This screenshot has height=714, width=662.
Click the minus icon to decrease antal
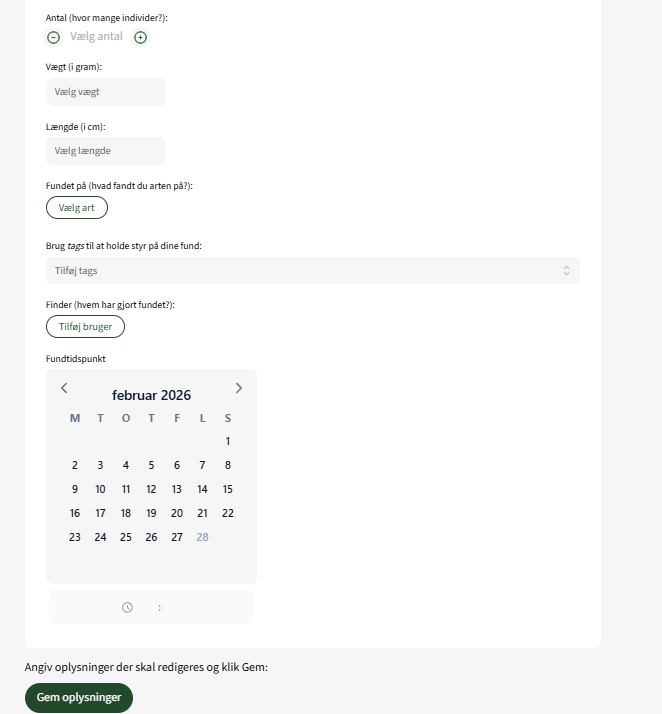(x=54, y=37)
